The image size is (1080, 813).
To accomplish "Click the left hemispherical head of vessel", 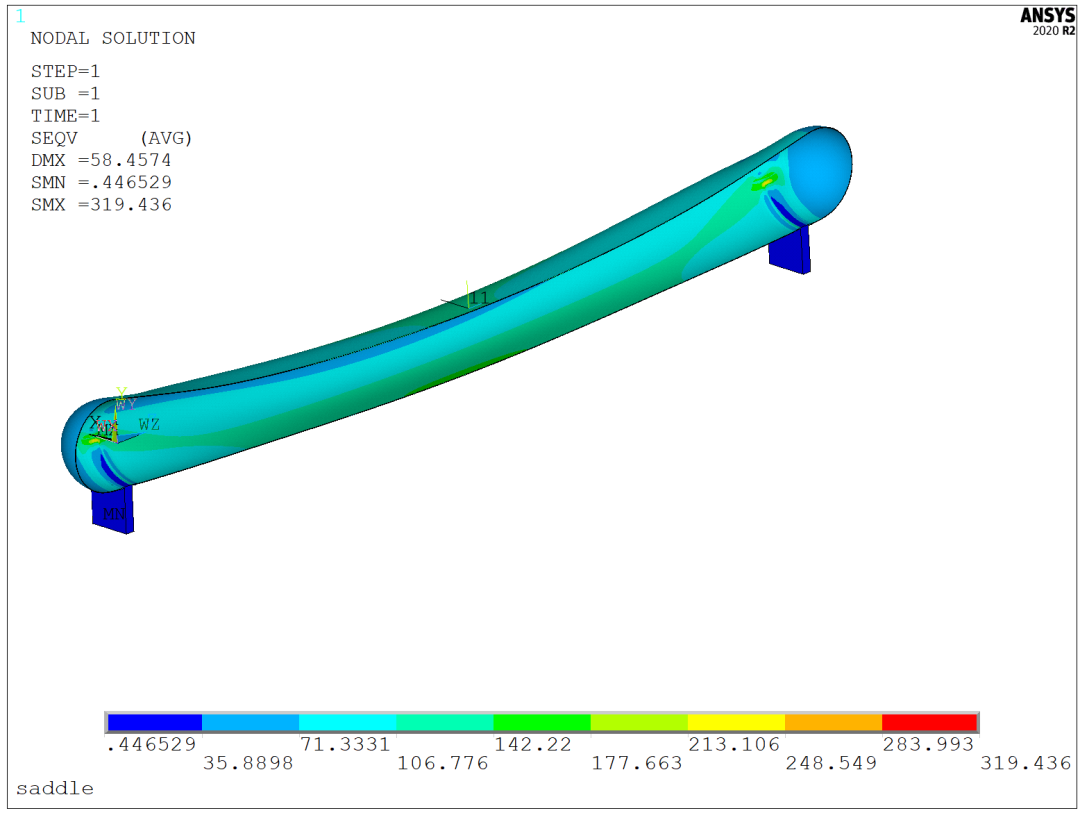I will click(x=77, y=445).
